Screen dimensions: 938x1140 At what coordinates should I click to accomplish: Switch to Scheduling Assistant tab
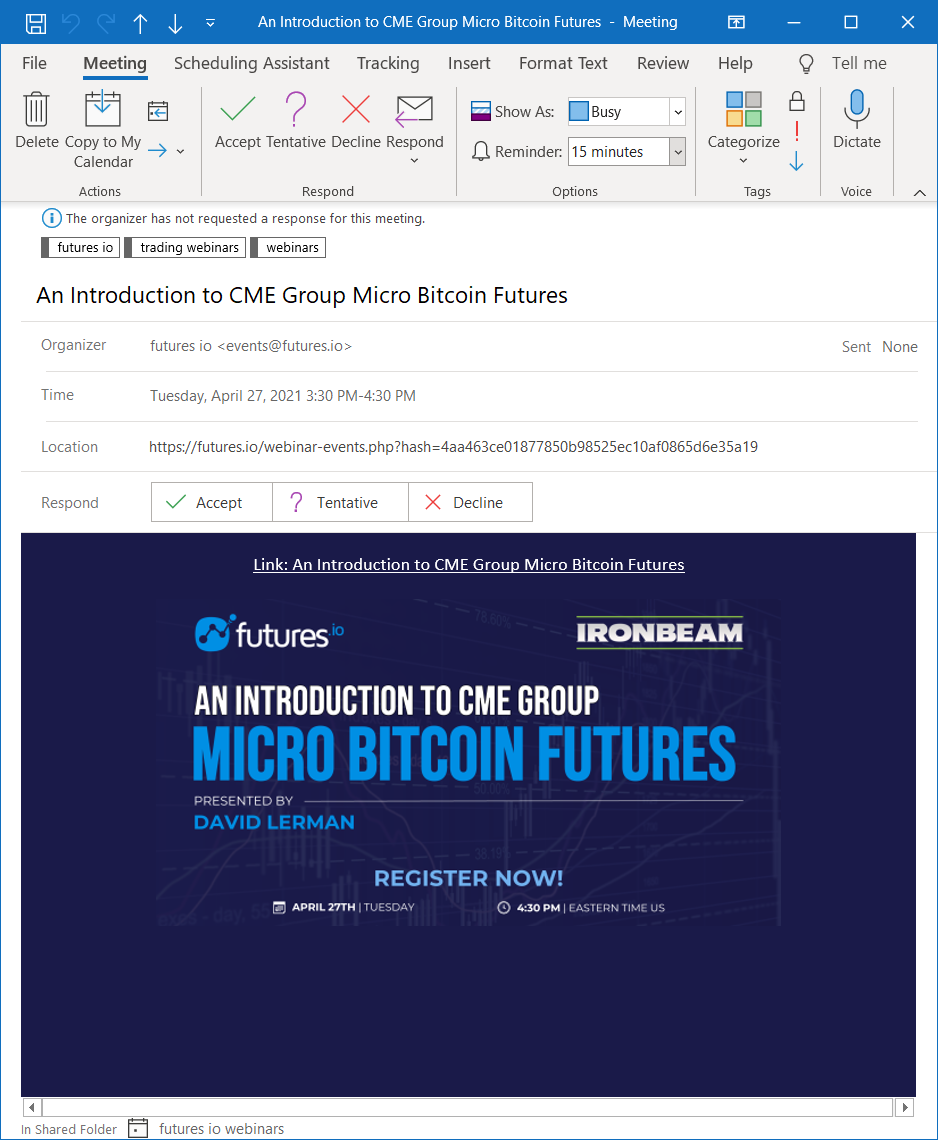point(252,63)
